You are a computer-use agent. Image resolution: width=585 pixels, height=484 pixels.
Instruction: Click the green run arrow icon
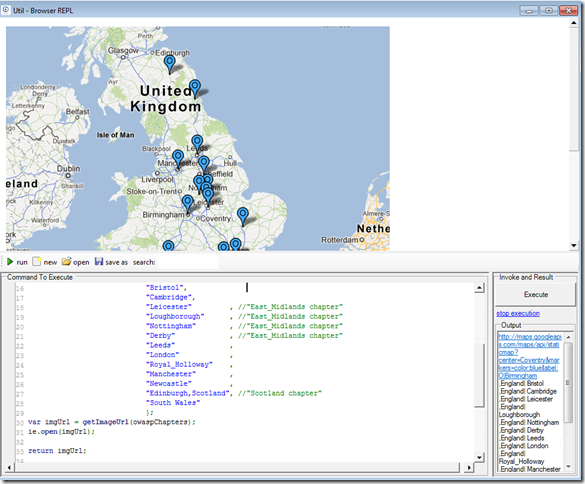(x=10, y=262)
